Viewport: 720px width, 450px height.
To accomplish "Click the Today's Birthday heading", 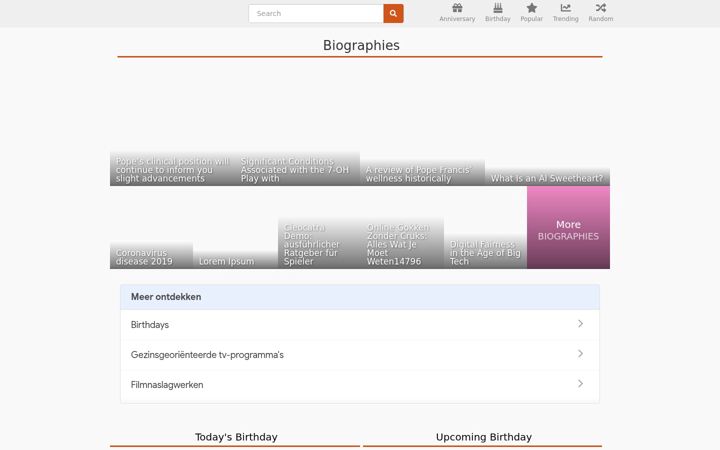I will (236, 437).
